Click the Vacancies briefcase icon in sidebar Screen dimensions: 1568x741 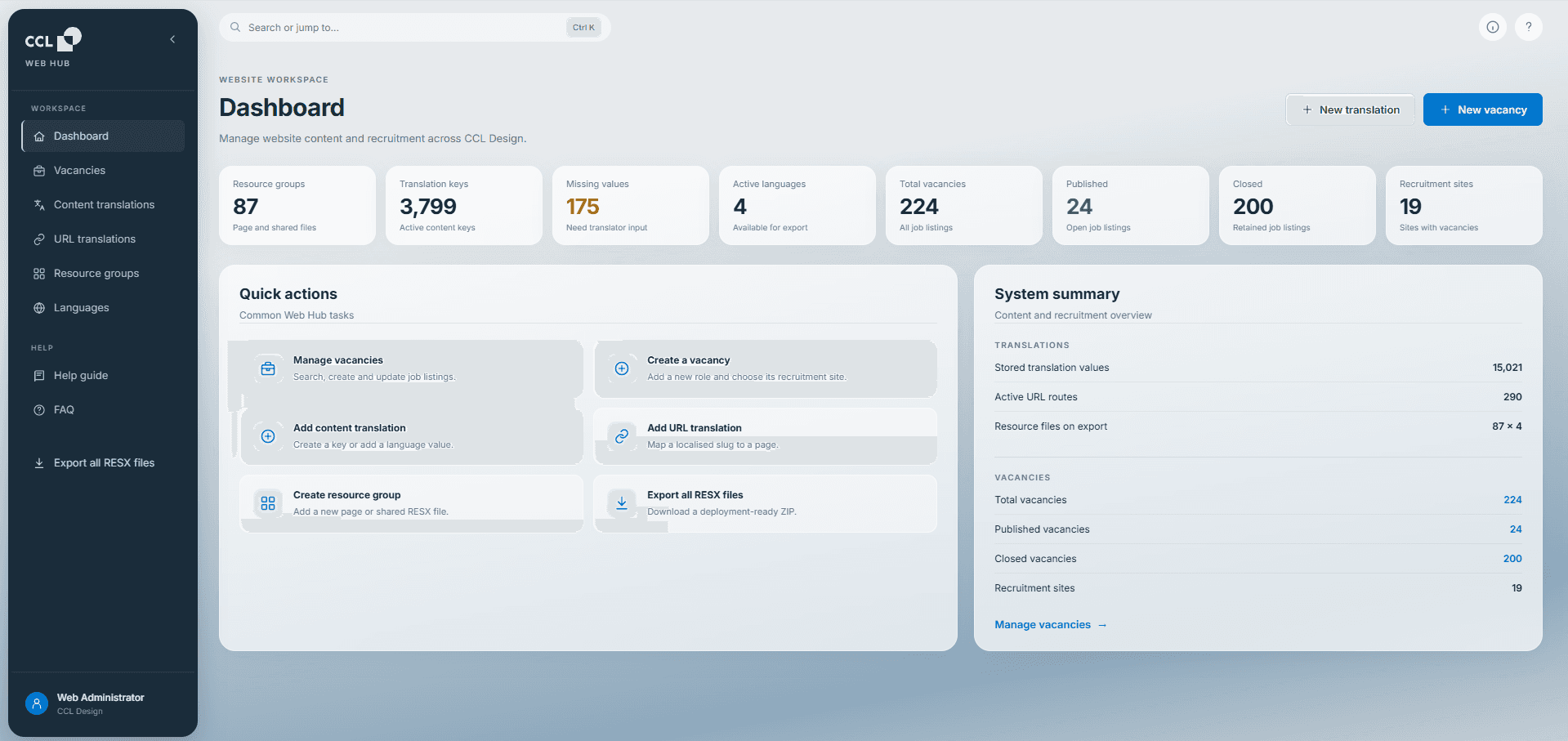tap(39, 171)
